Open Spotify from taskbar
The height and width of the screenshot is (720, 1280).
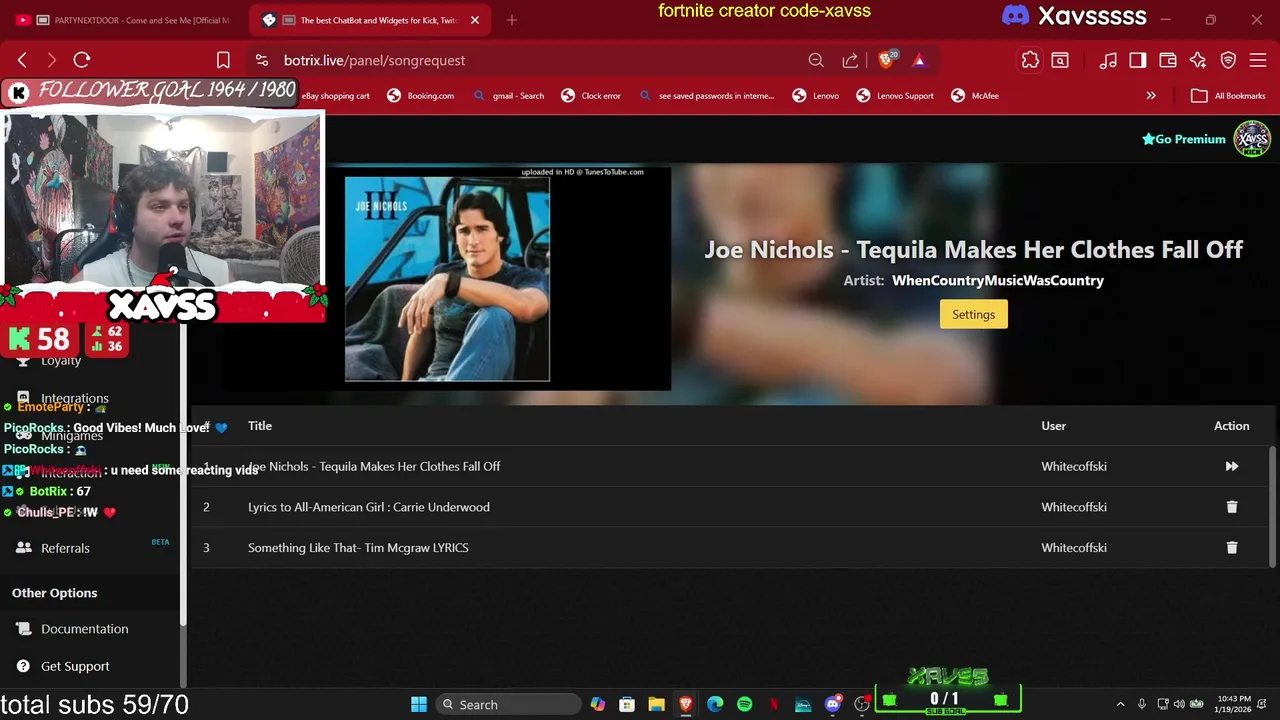click(x=744, y=704)
